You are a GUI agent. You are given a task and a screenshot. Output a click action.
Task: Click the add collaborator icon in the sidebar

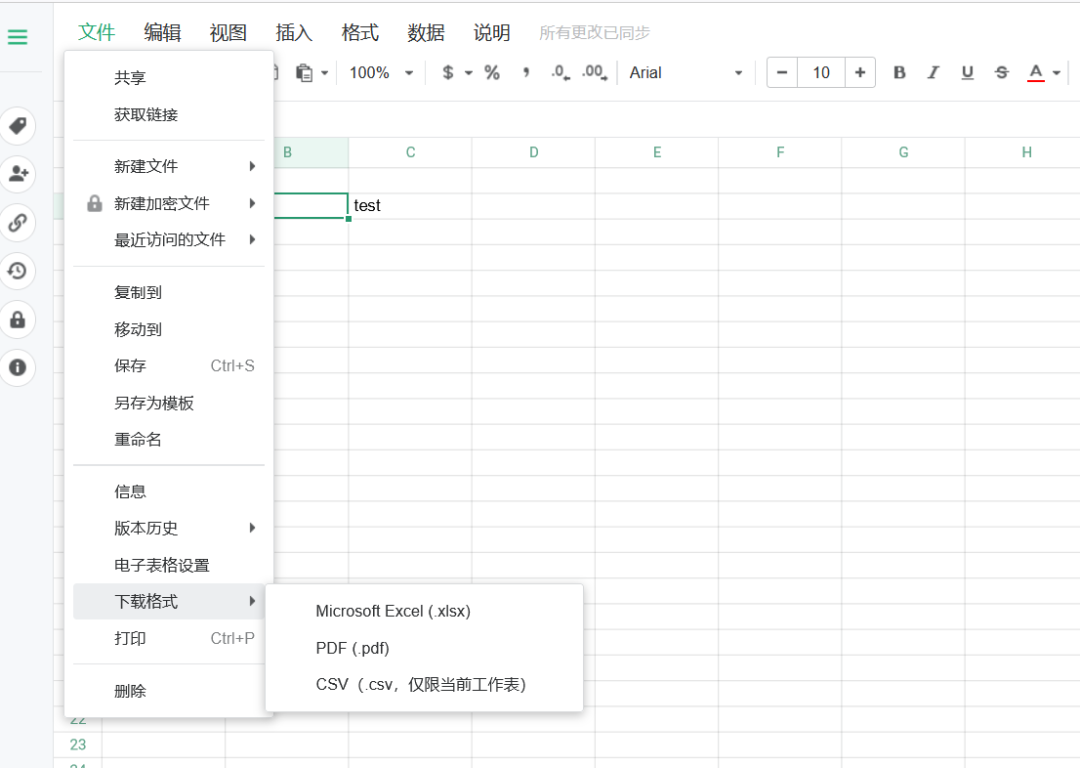pyautogui.click(x=19, y=175)
